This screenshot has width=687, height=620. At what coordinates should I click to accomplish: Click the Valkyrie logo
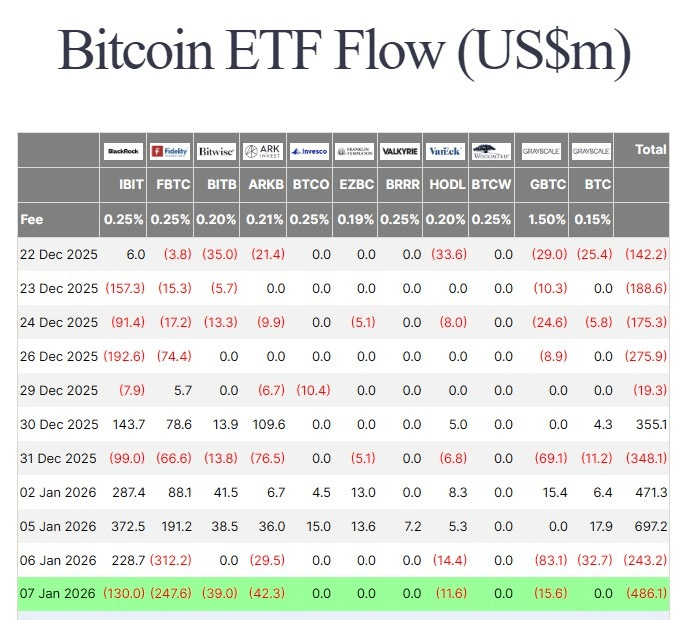(x=400, y=151)
